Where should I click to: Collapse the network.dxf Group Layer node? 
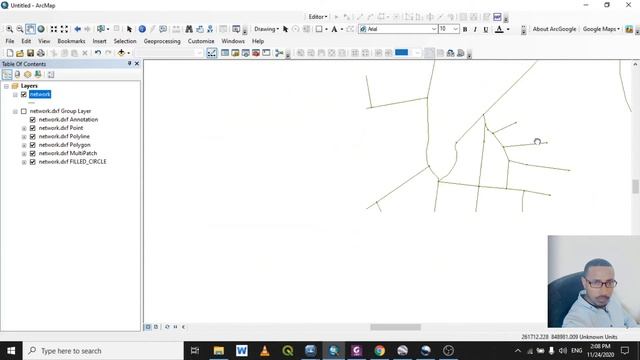pos(15,111)
